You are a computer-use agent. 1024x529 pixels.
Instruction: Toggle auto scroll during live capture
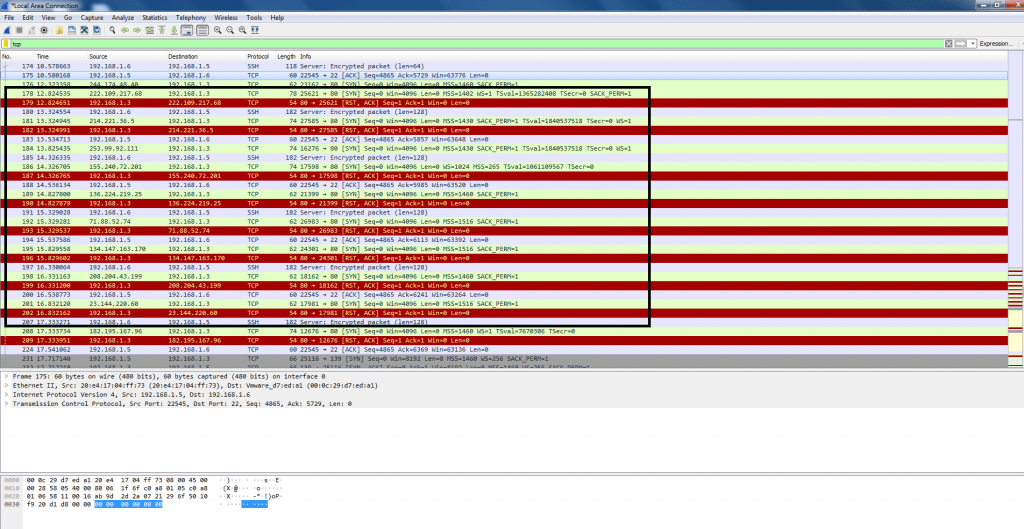pos(187,30)
